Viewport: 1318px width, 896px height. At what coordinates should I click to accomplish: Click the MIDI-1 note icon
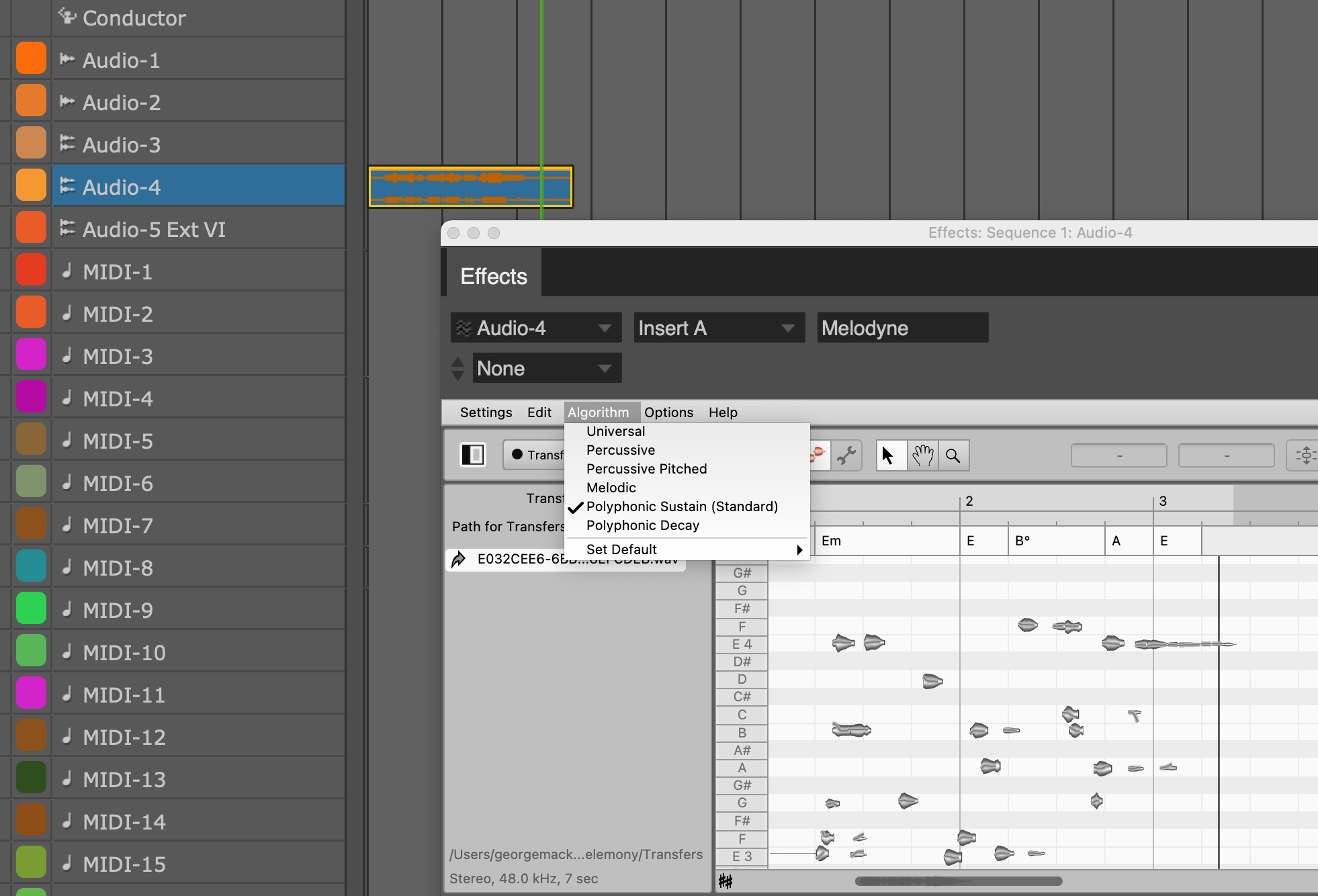point(67,271)
